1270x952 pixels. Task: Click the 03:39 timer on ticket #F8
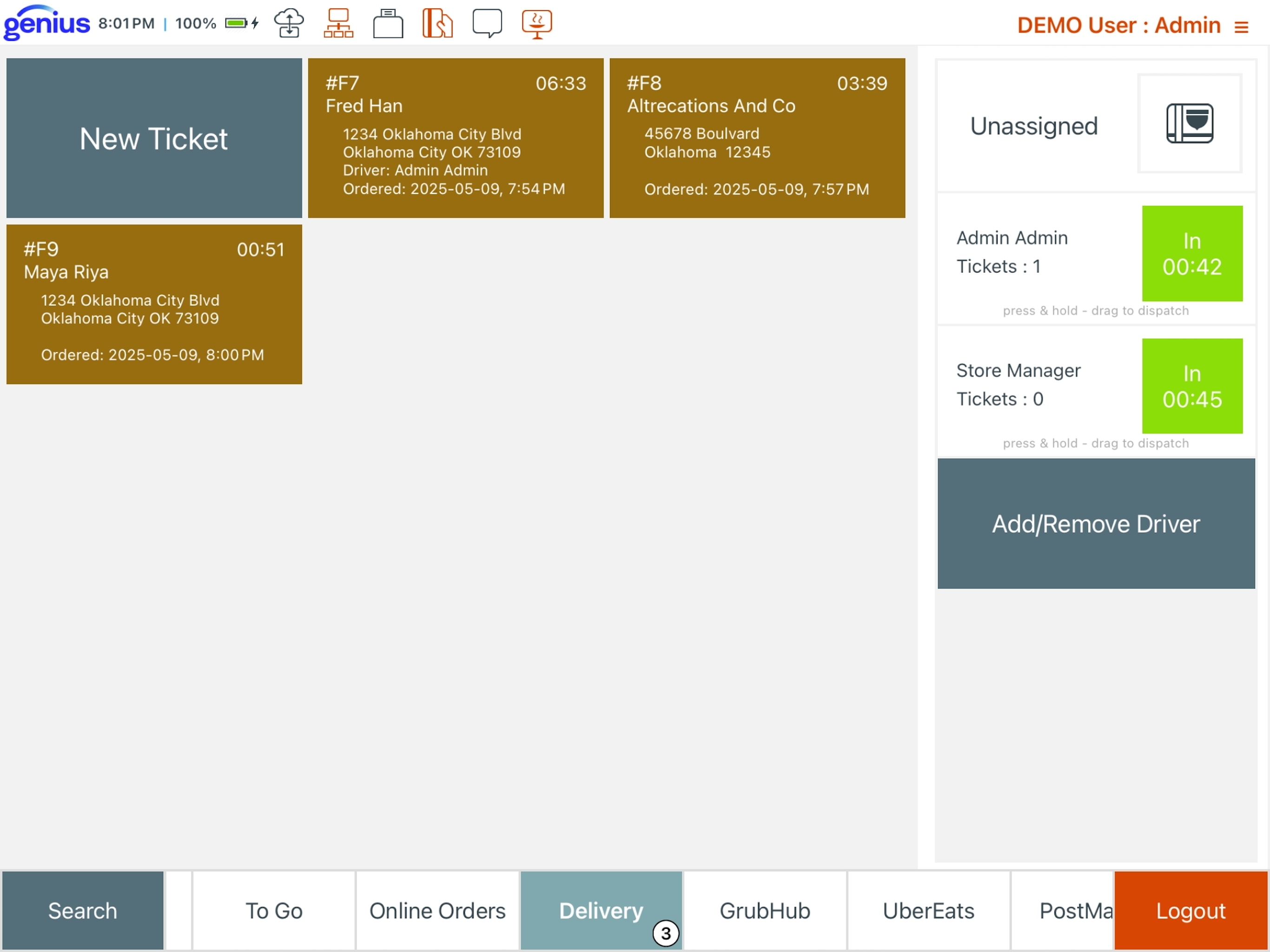pyautogui.click(x=862, y=83)
